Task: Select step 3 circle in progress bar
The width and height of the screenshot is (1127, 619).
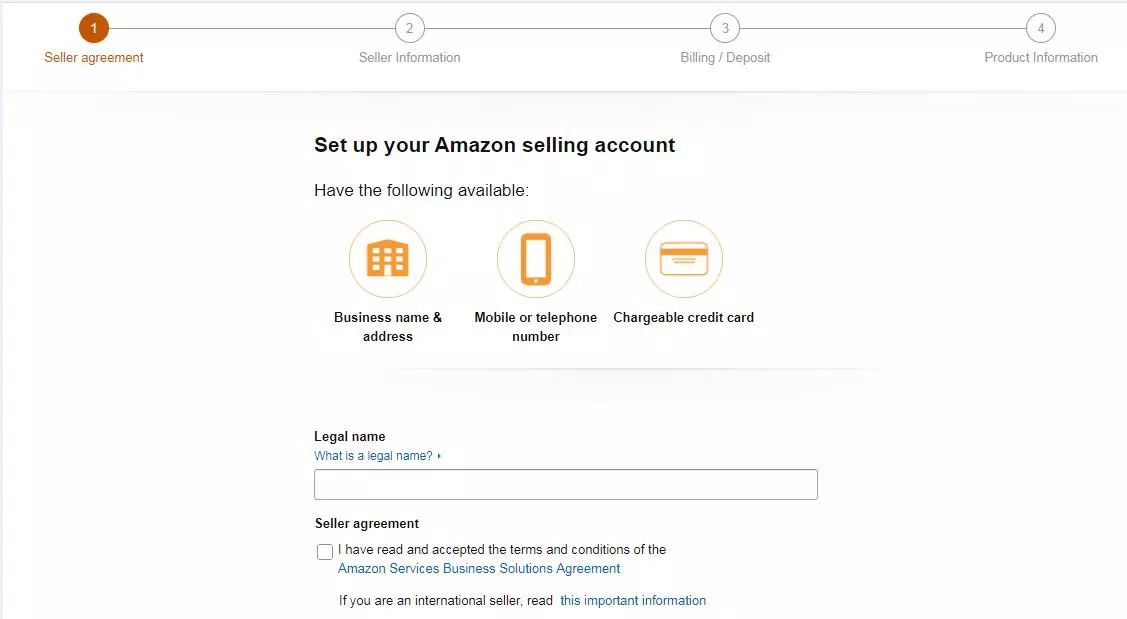Action: tap(725, 29)
